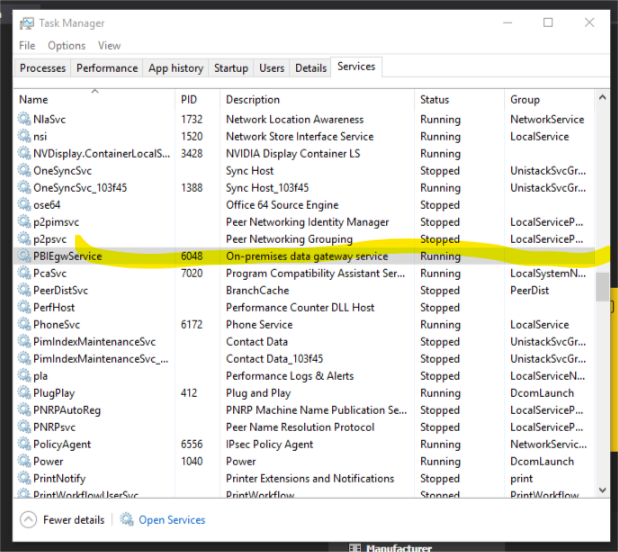The image size is (618, 552).
Task: Click 'Office 64 Source Engine' description
Action: [282, 204]
